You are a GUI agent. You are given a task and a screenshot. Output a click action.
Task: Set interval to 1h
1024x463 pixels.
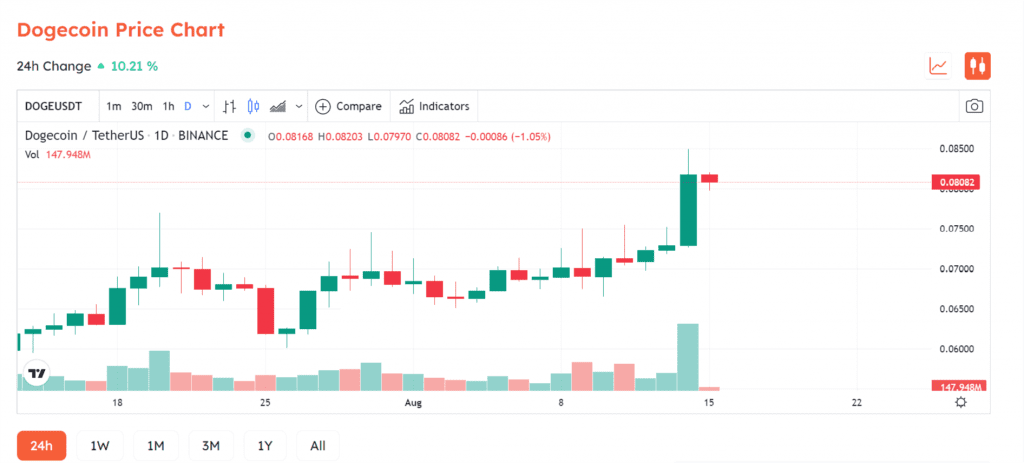[168, 106]
